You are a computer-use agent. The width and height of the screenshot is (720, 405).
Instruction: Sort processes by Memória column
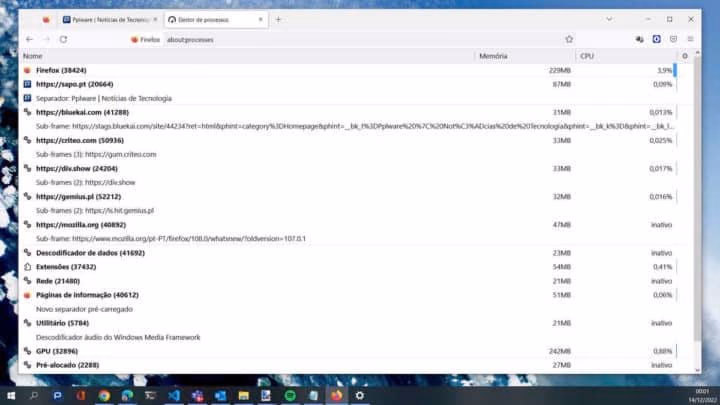point(525,56)
